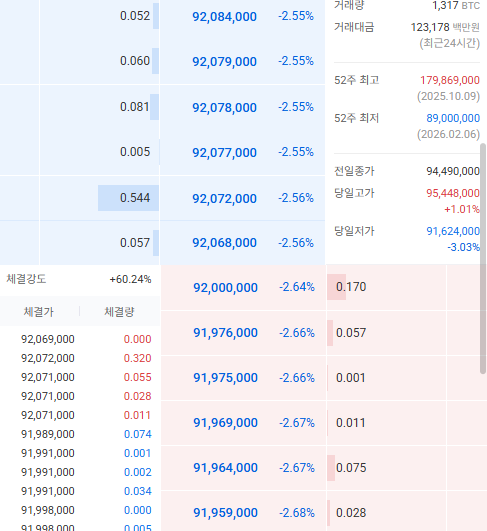Click ask quantity 0.052
This screenshot has width=487, height=531.
tap(135, 16)
